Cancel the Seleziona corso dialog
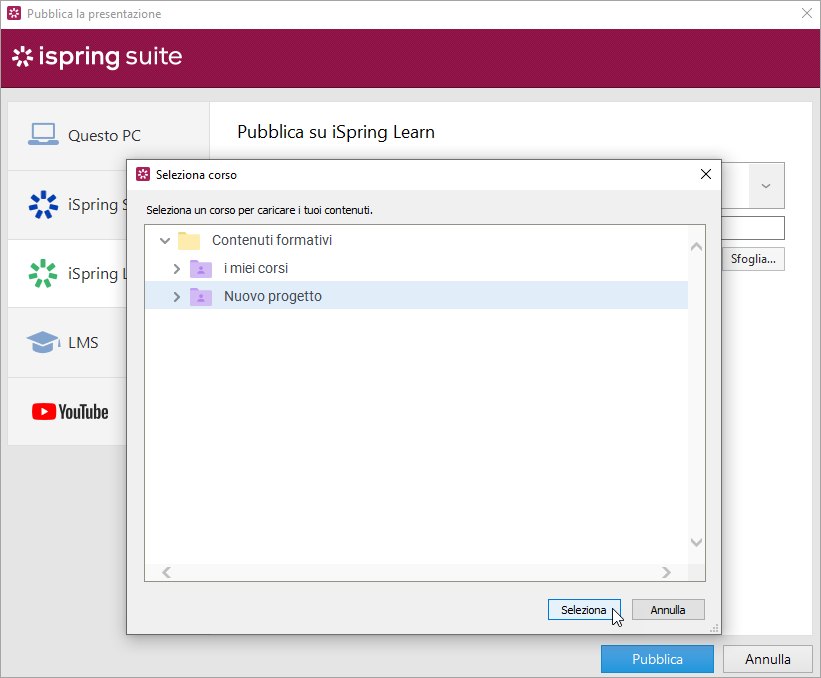 668,610
